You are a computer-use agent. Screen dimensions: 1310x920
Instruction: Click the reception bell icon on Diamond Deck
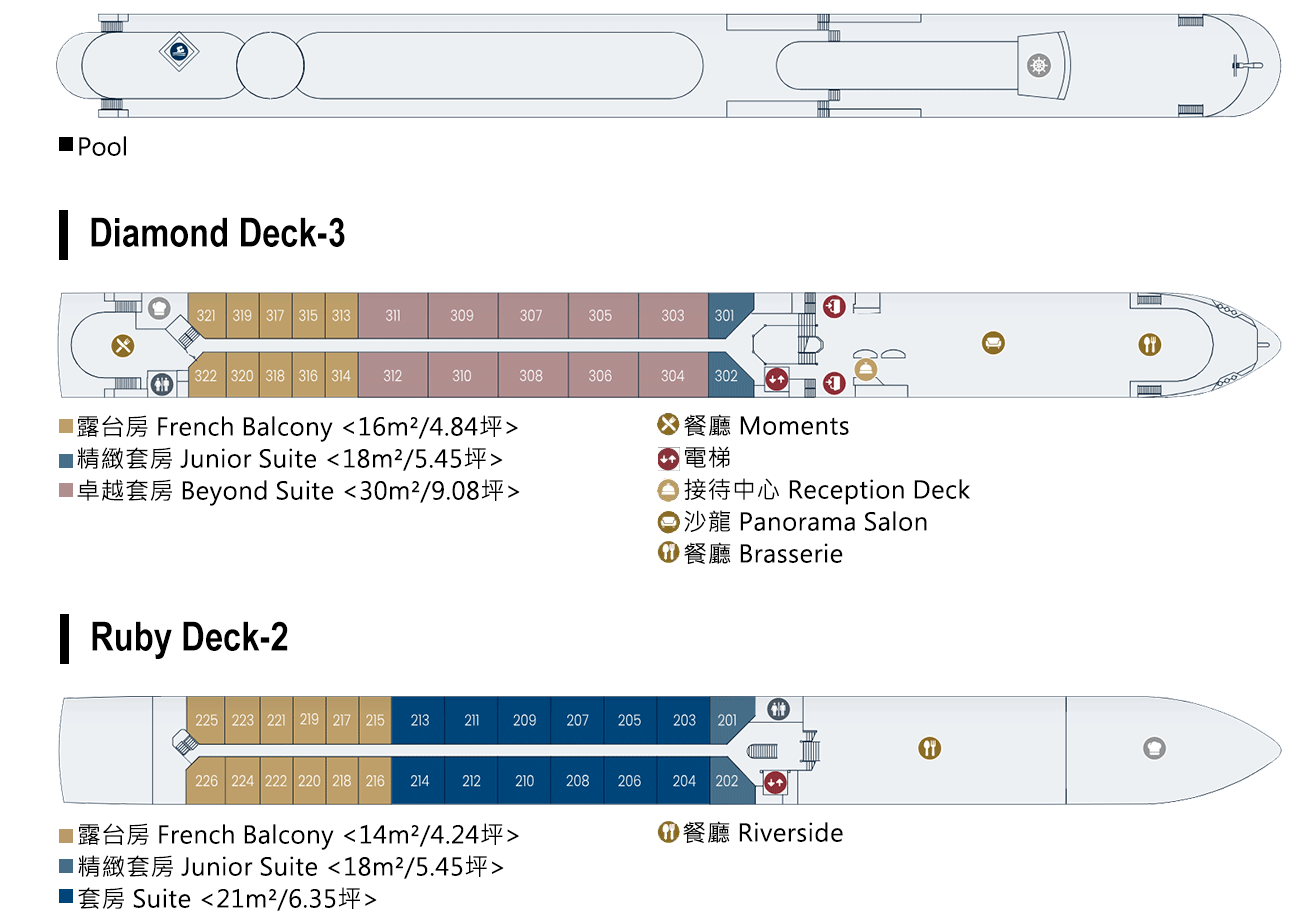click(865, 370)
